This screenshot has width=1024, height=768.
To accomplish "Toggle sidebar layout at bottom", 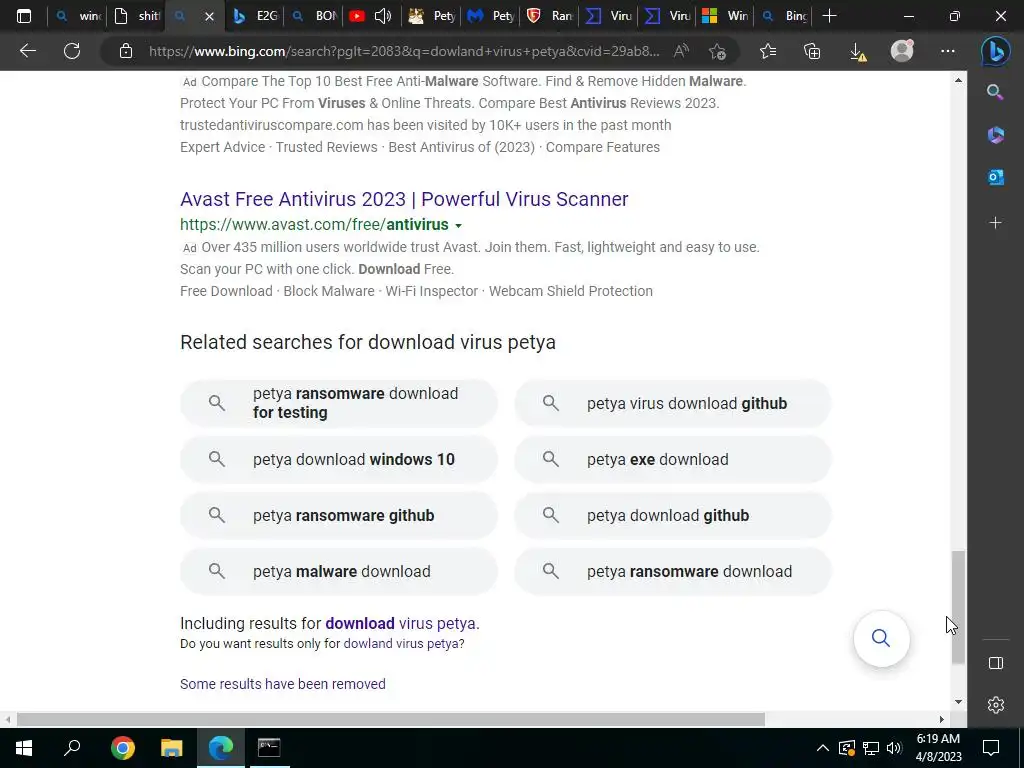I will pos(995,663).
